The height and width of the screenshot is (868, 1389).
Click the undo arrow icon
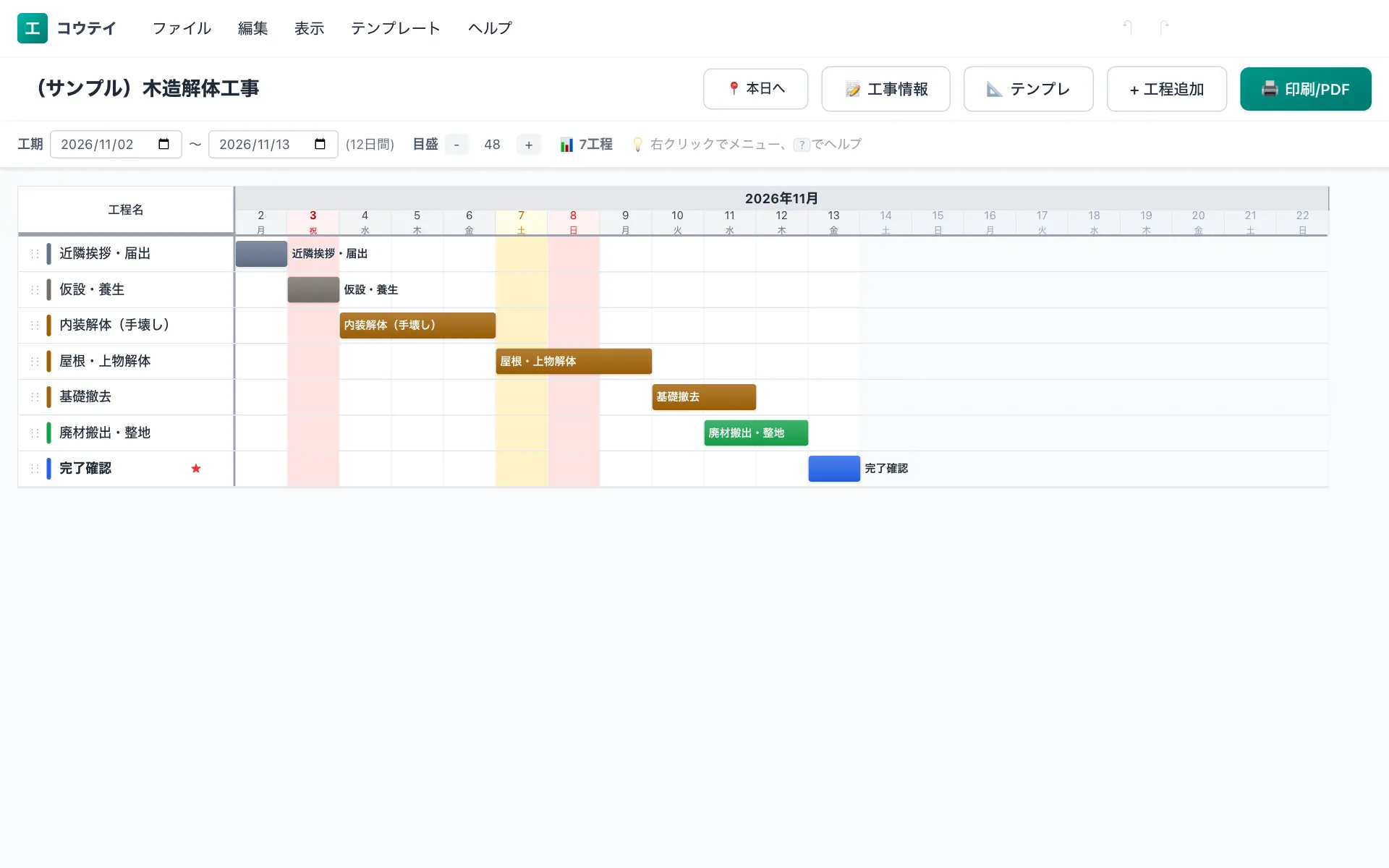click(1127, 27)
